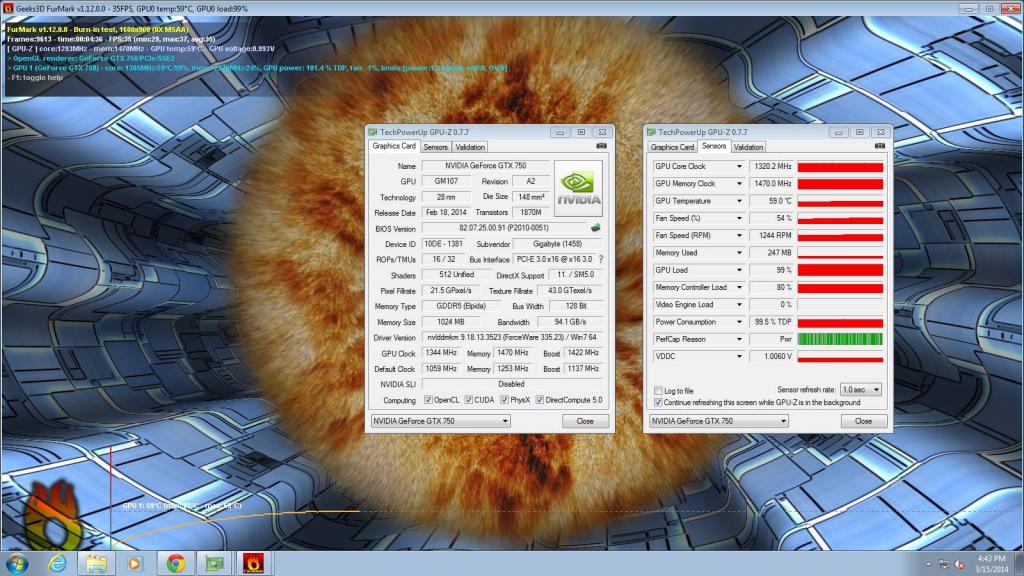Click the green chip icon beside BIOS Version
1024x576 pixels.
[596, 228]
